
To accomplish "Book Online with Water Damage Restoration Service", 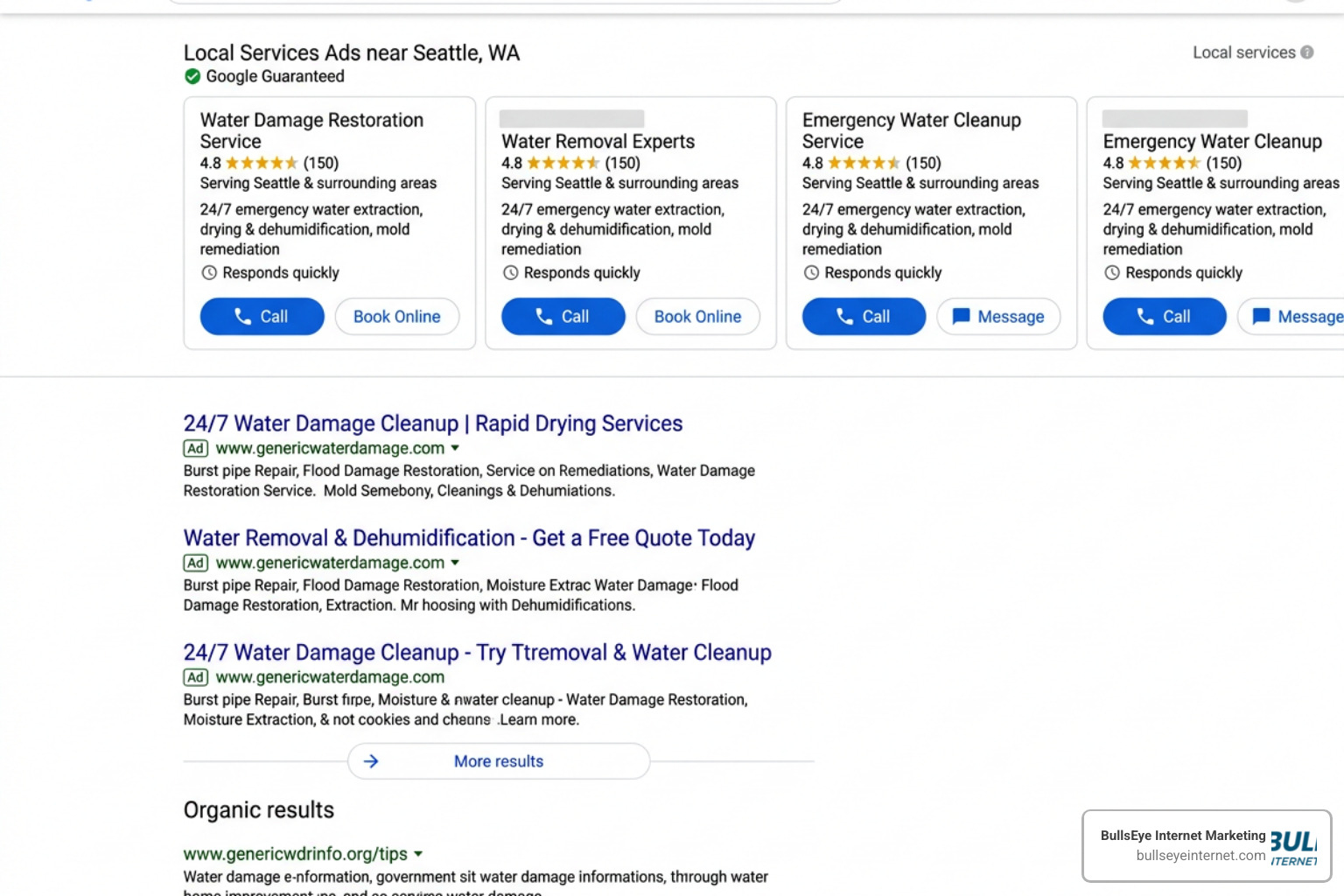I will pos(397,317).
